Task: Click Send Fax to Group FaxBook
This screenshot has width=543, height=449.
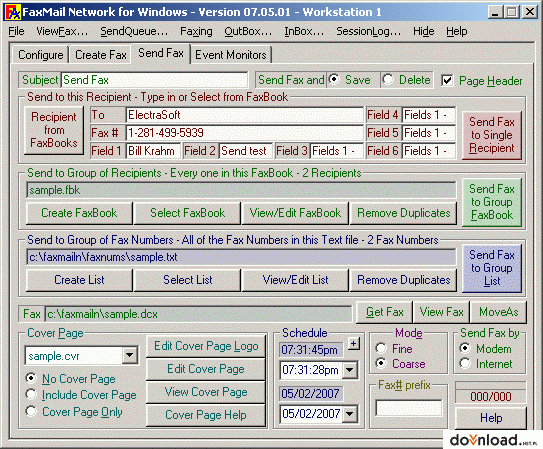Action: click(x=491, y=202)
